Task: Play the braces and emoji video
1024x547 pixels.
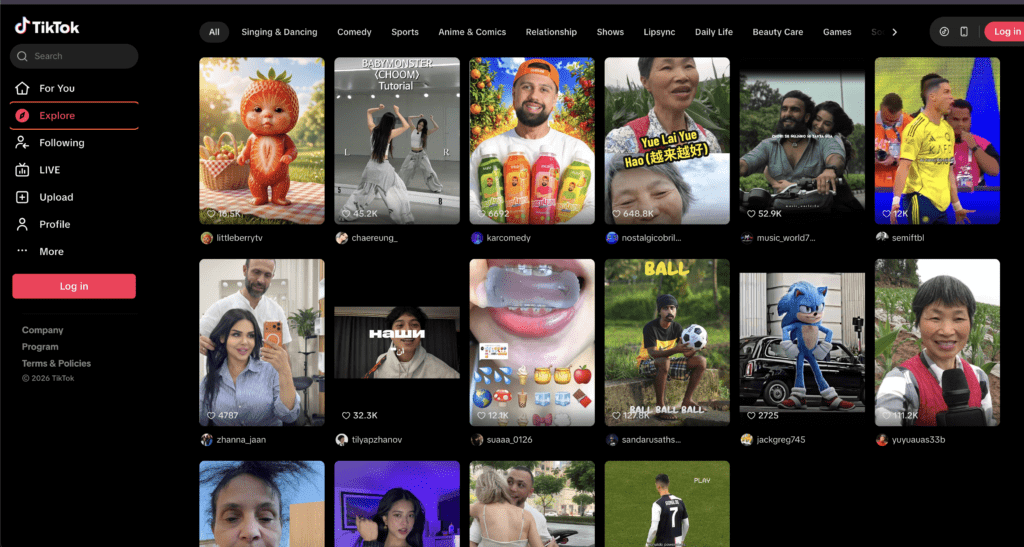Action: [532, 343]
